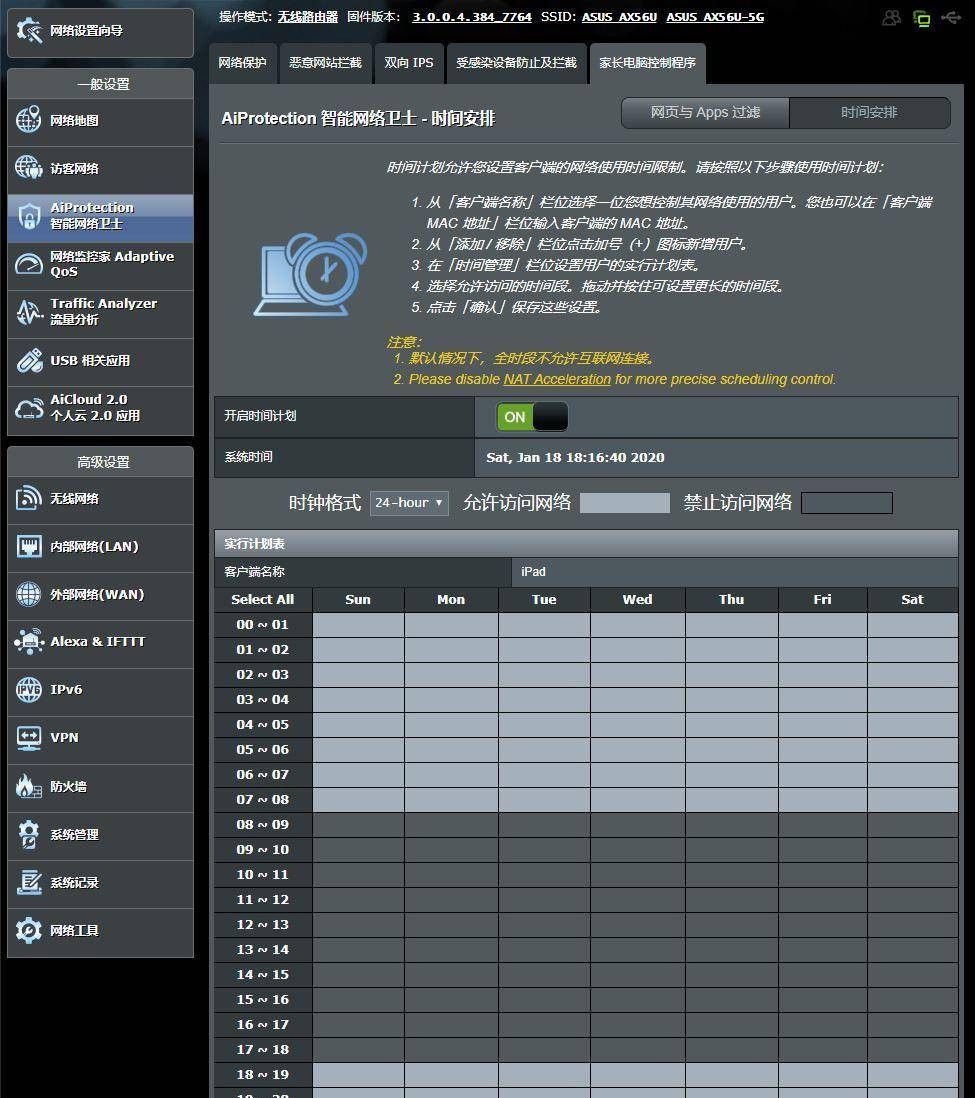This screenshot has height=1098, width=975.
Task: Turn off the 开启时间计划 ON switch
Action: (532, 417)
